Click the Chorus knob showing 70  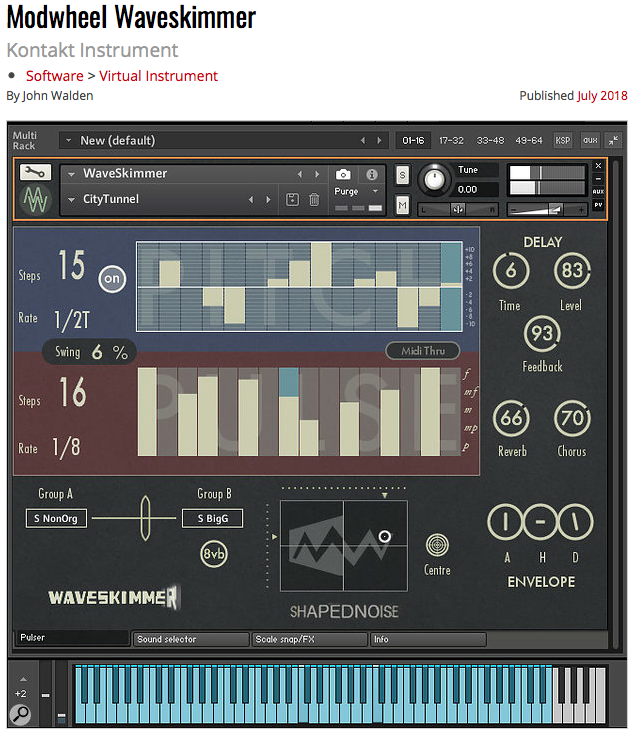pos(572,418)
